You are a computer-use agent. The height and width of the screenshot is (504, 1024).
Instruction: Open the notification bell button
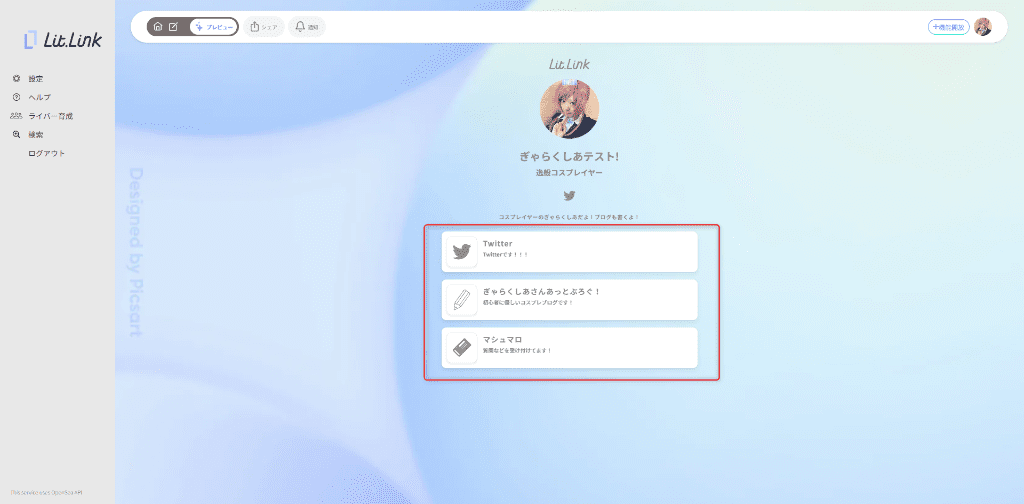point(307,27)
